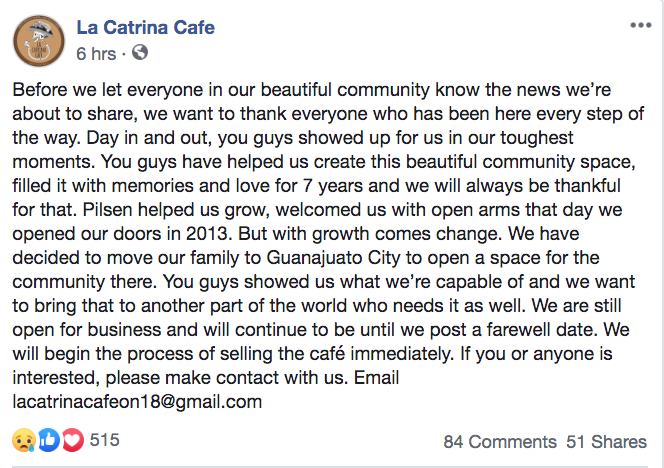Screen dimensions: 664x468
Task: Click the 6 hrs post timestamp
Action: [96, 54]
